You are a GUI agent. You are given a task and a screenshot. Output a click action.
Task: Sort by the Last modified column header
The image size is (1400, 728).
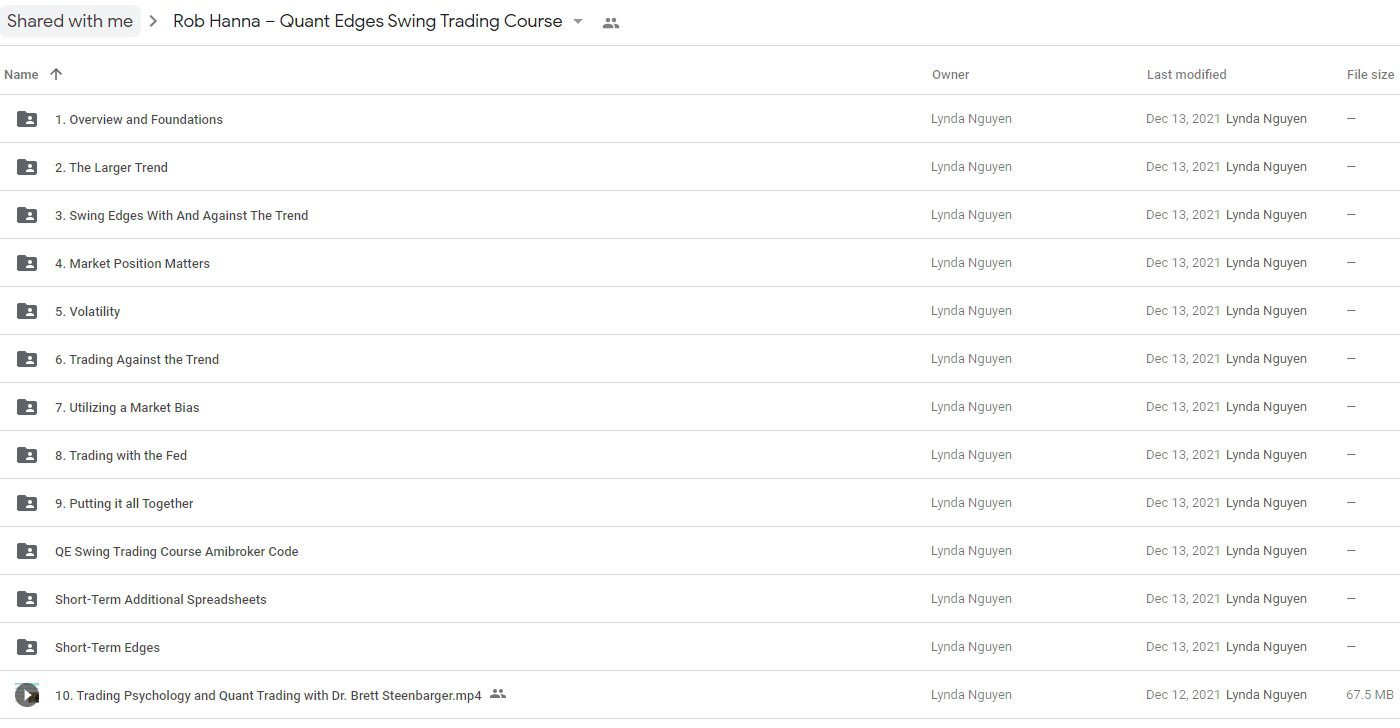pos(1186,74)
